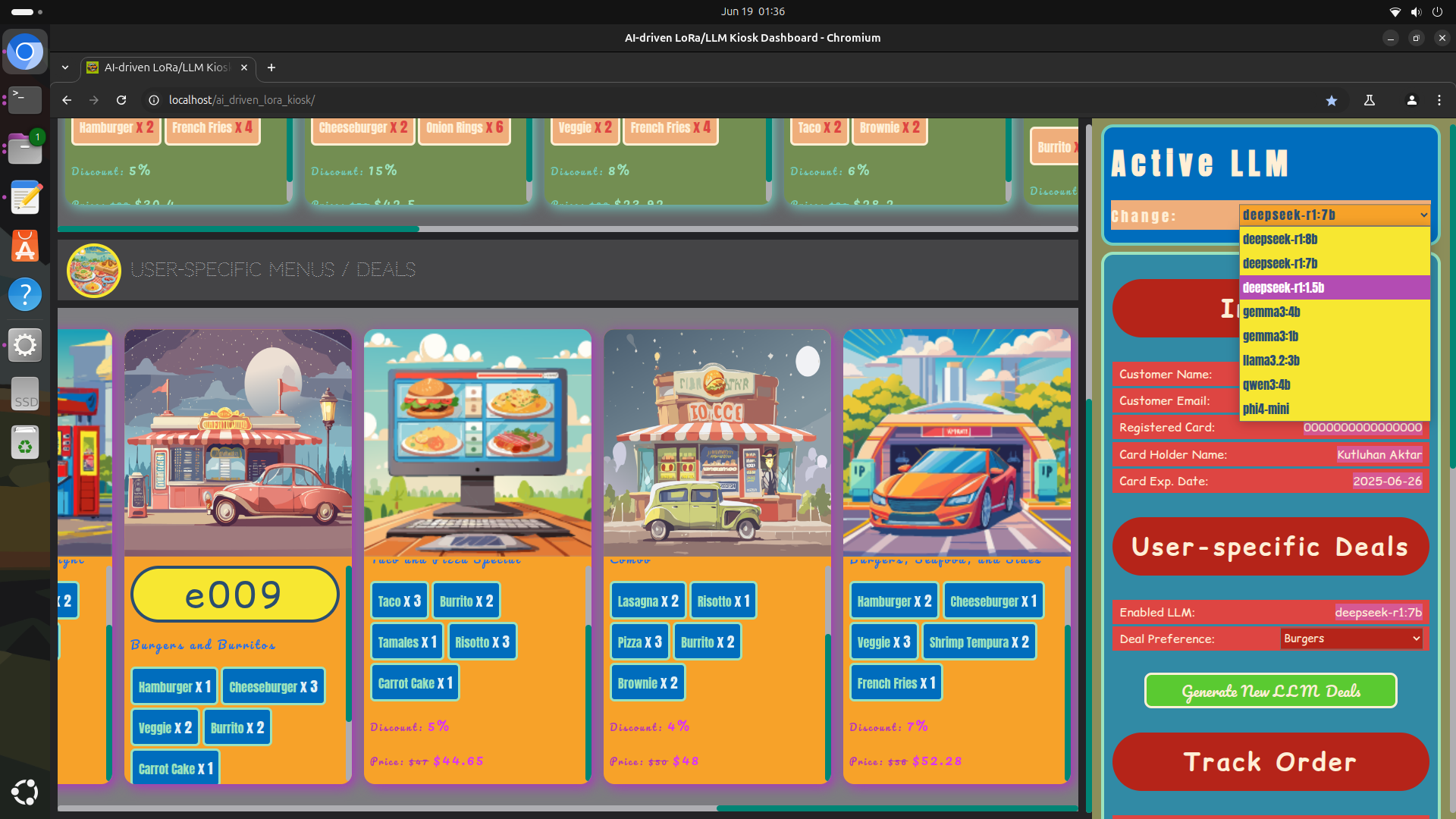Go back to previous page

pos(67,100)
